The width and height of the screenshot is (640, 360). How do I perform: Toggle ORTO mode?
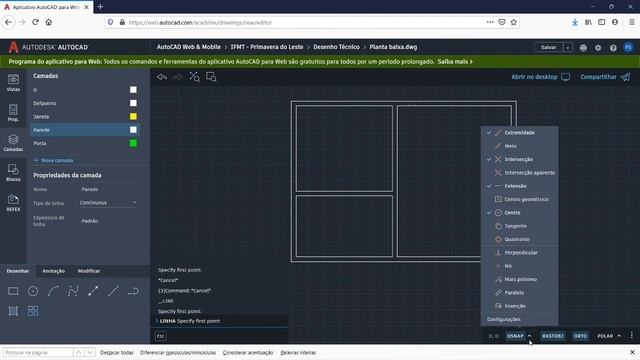tap(580, 336)
